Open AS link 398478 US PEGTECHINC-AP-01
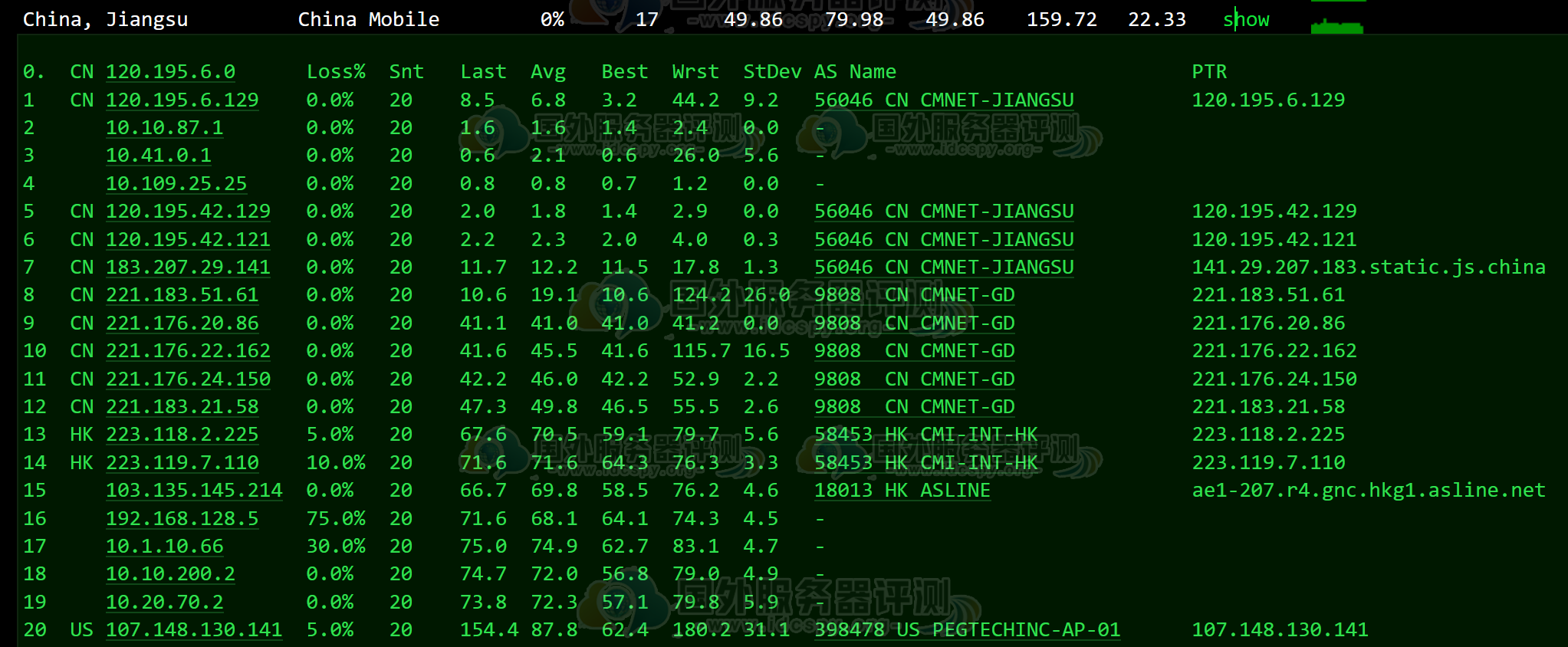The image size is (1568, 647). (968, 630)
